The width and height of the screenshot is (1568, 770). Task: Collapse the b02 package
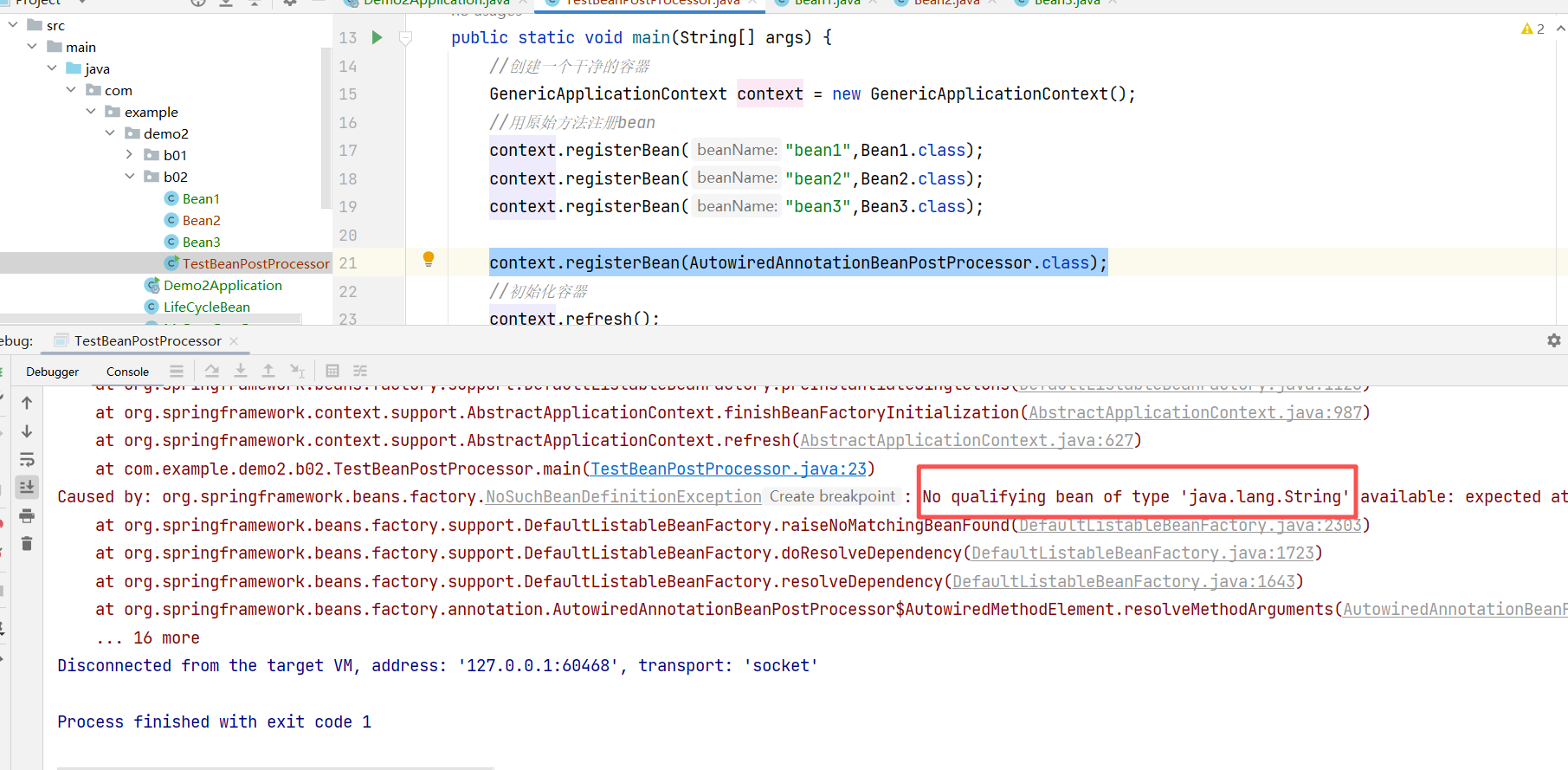[130, 177]
